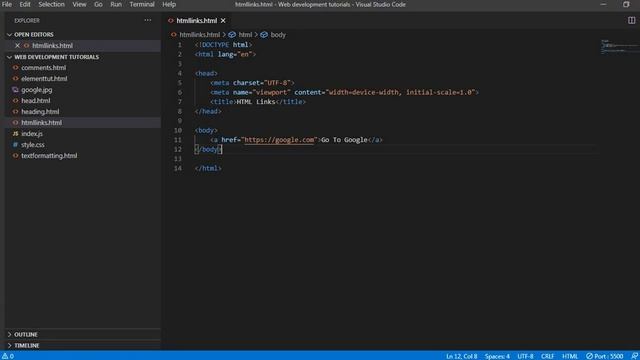Click the body element icon in breadcrumb
The image size is (640, 360).
tap(264, 35)
